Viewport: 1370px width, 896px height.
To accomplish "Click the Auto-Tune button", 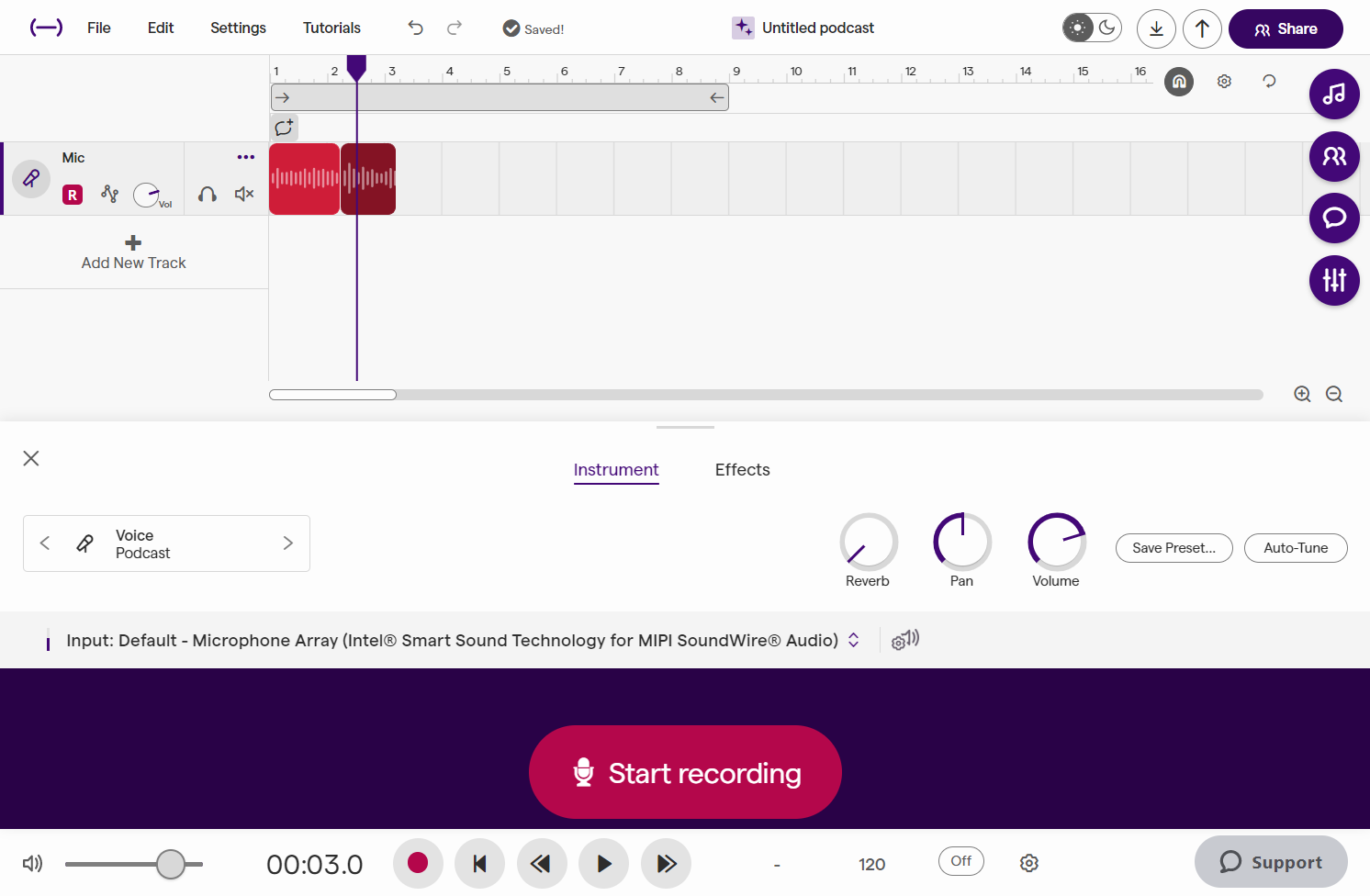I will tap(1296, 548).
